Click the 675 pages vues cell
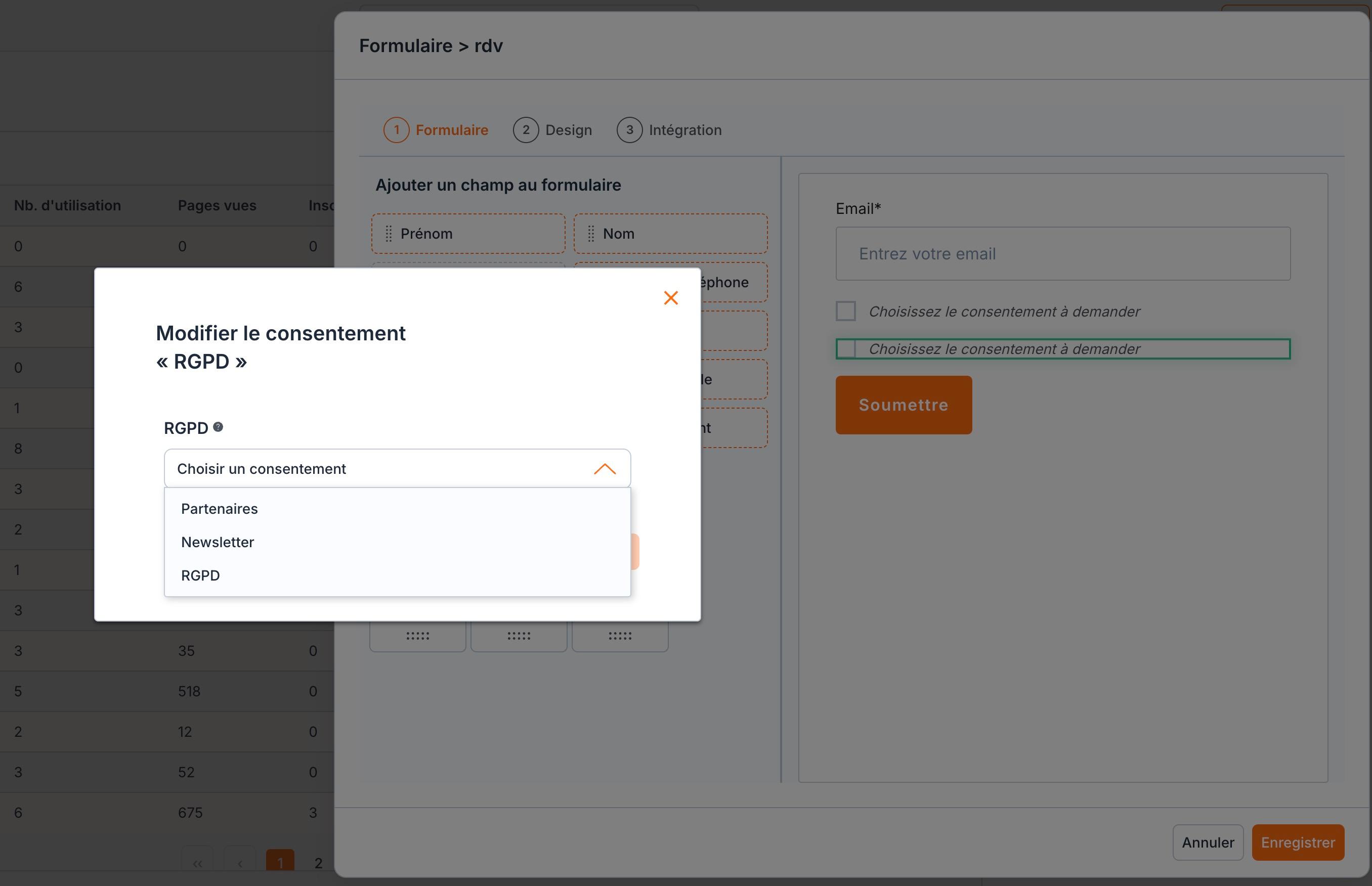The width and height of the screenshot is (1372, 886). (191, 812)
